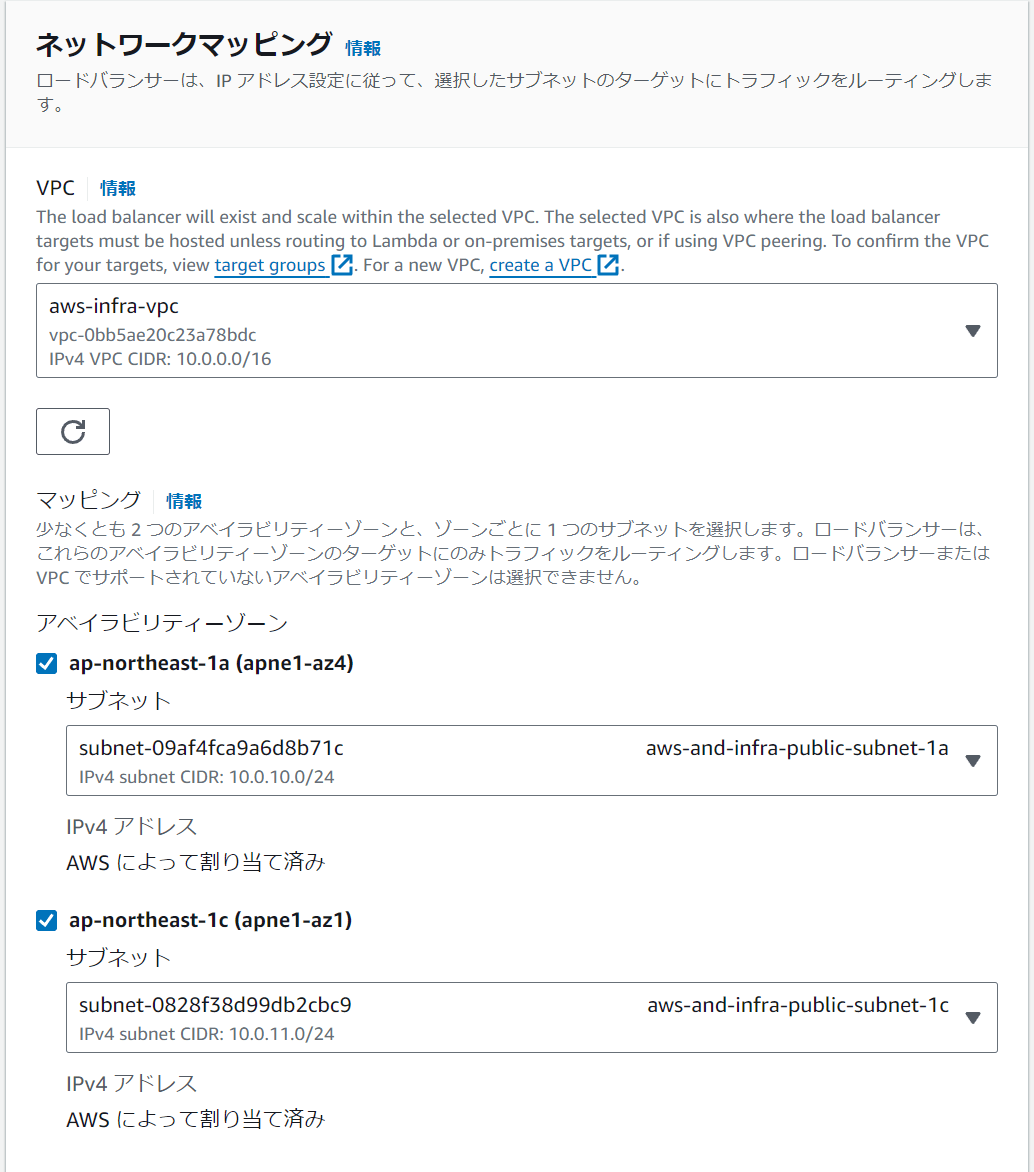Click subnet name aws-and-infra-public-subnet-1a

click(797, 748)
